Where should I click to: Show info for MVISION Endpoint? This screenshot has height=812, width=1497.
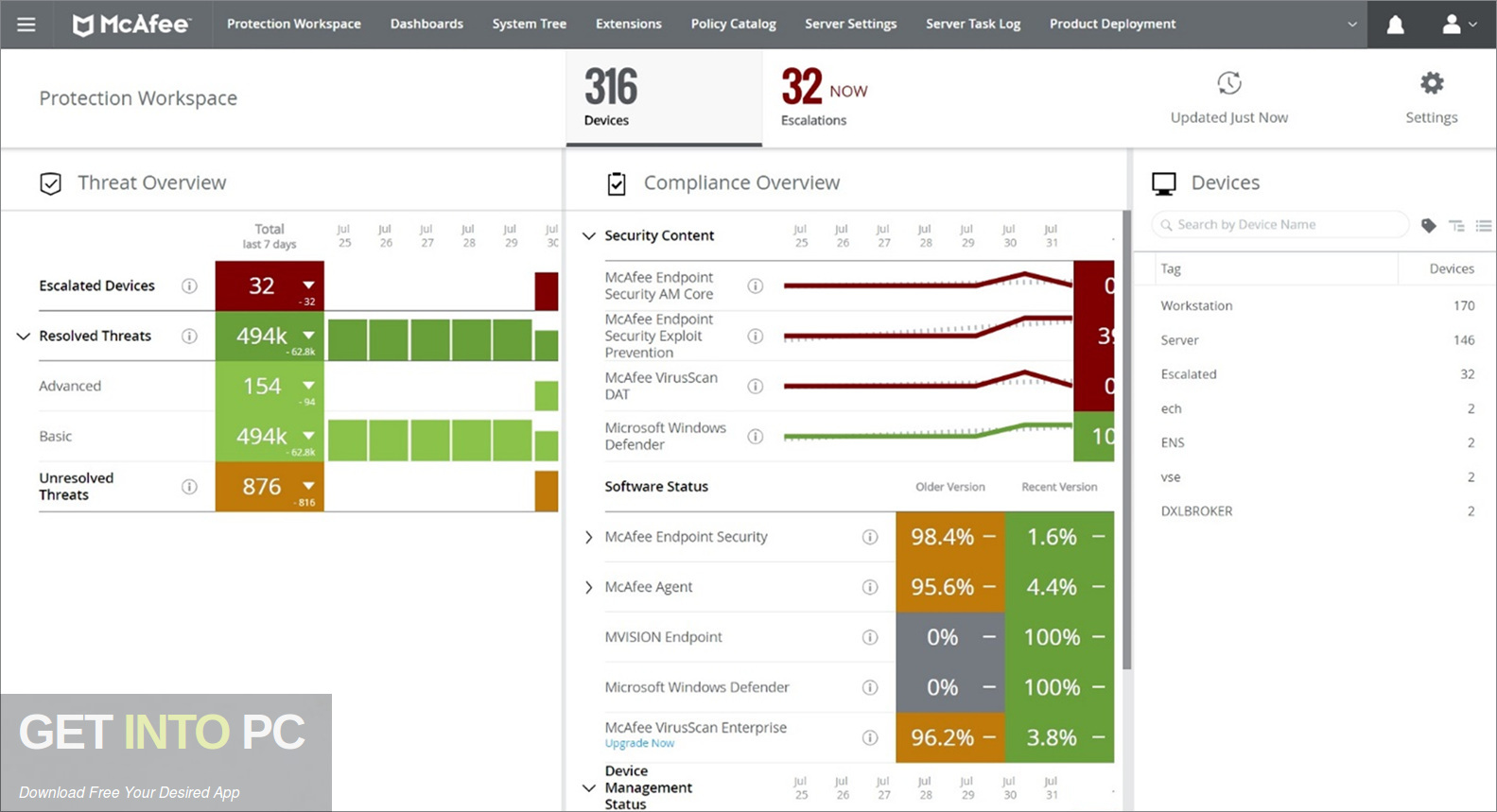pyautogui.click(x=870, y=637)
